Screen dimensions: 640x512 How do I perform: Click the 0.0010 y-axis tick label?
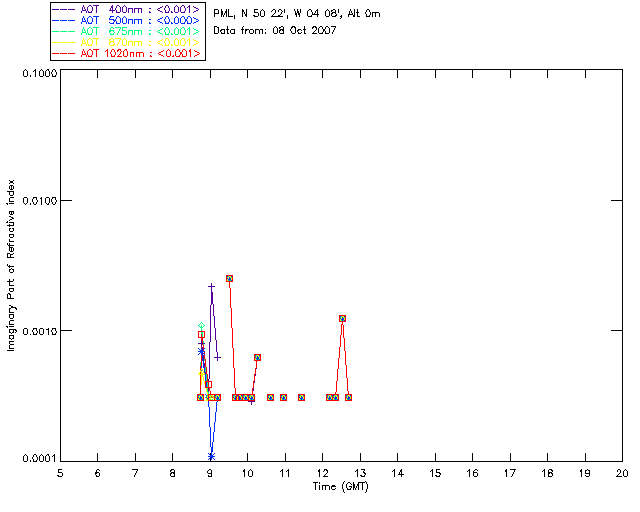click(40, 331)
